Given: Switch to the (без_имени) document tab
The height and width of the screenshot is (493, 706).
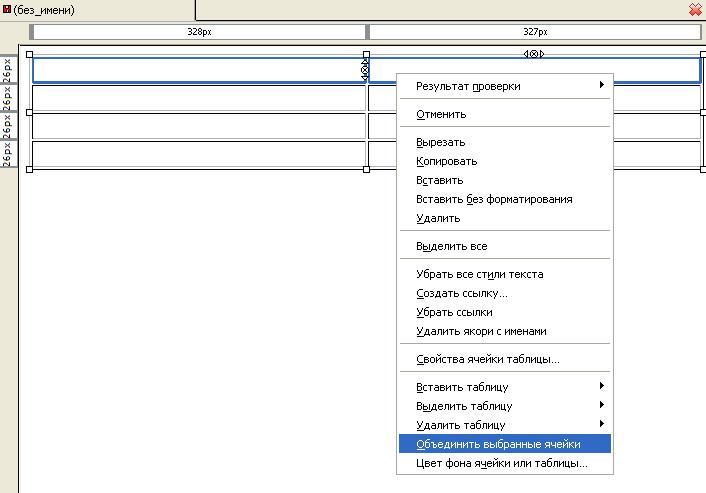Looking at the screenshot, I should pyautogui.click(x=97, y=10).
